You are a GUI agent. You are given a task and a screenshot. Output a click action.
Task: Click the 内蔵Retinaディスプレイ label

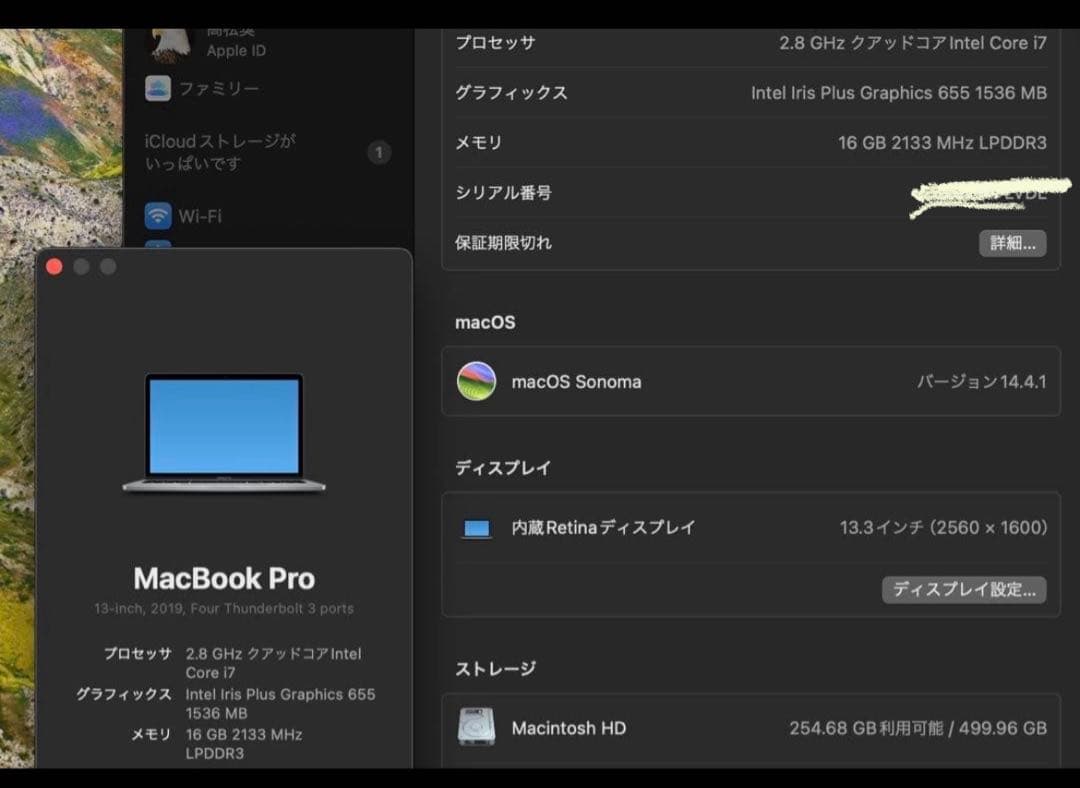point(603,528)
